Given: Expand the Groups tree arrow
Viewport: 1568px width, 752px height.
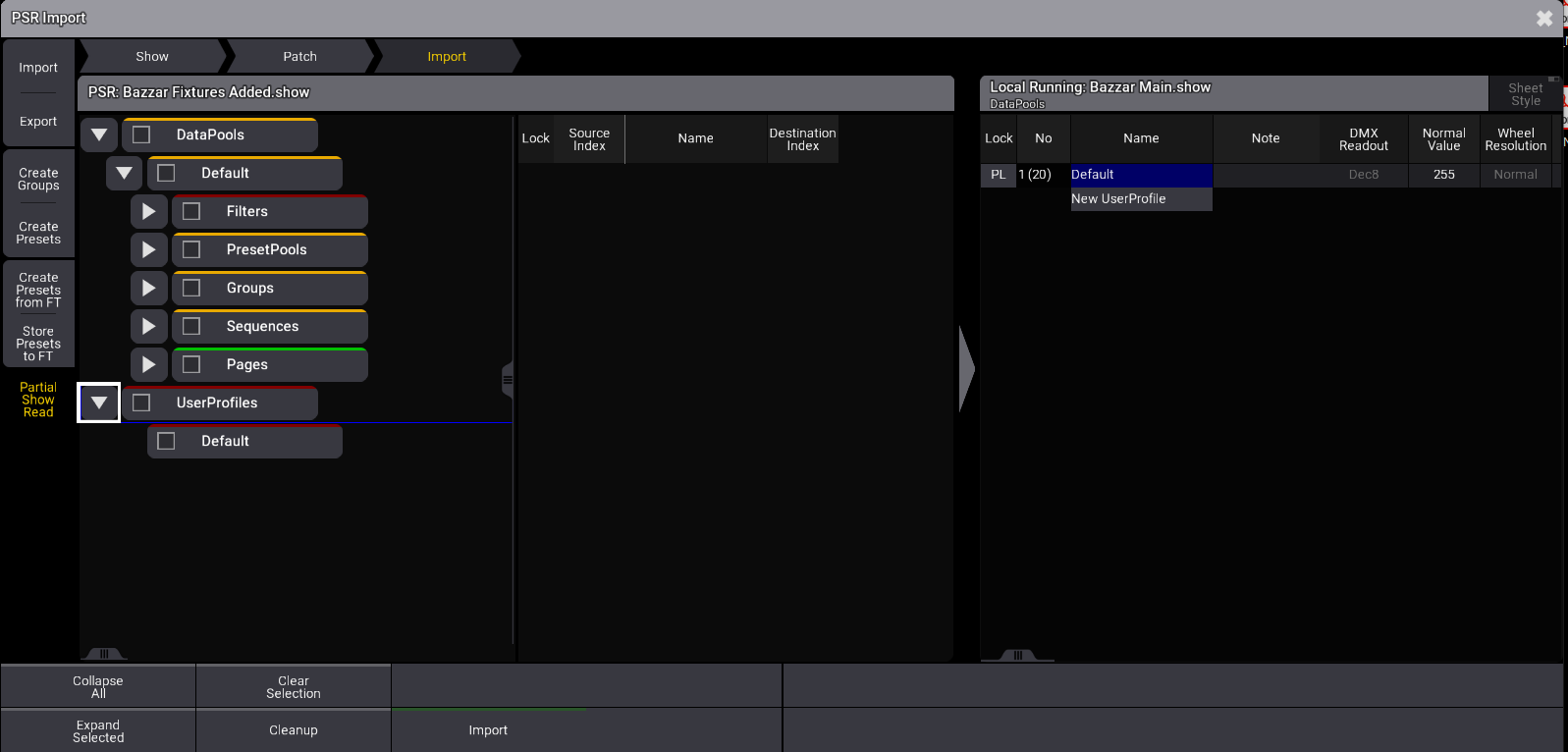Looking at the screenshot, I should click(x=148, y=288).
